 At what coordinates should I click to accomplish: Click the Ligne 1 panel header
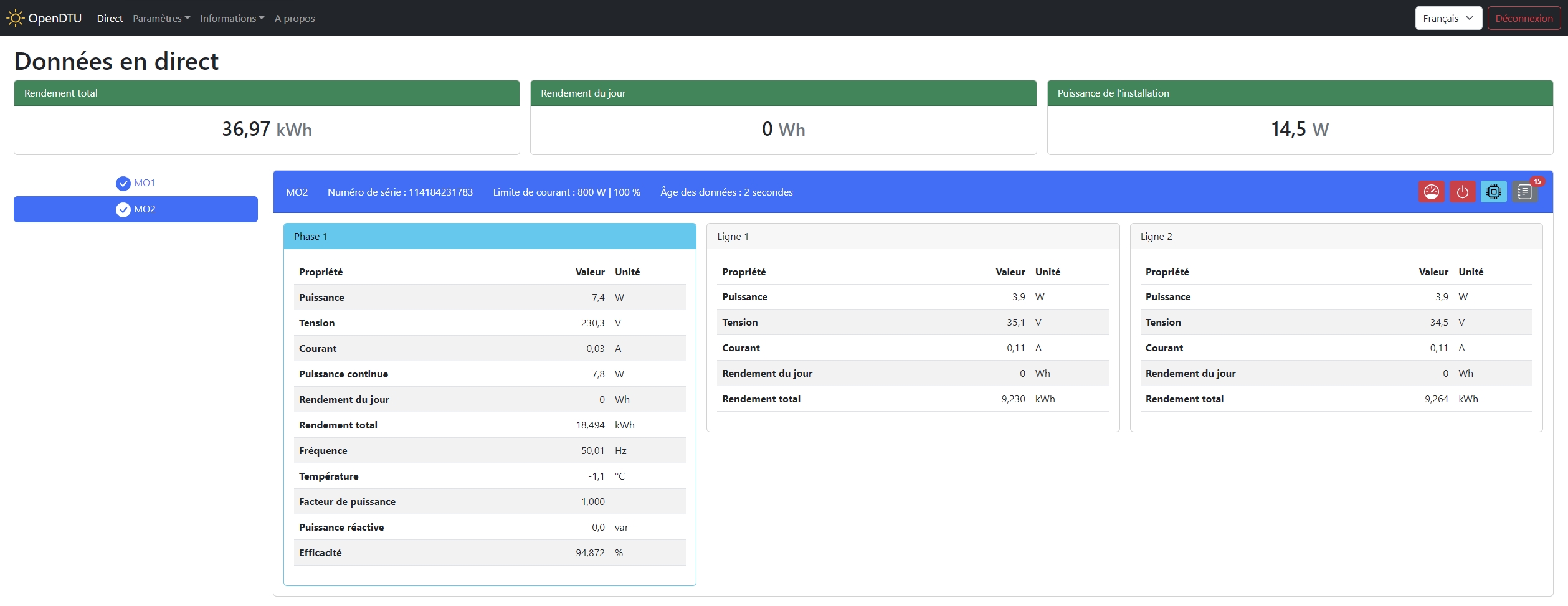(x=912, y=237)
